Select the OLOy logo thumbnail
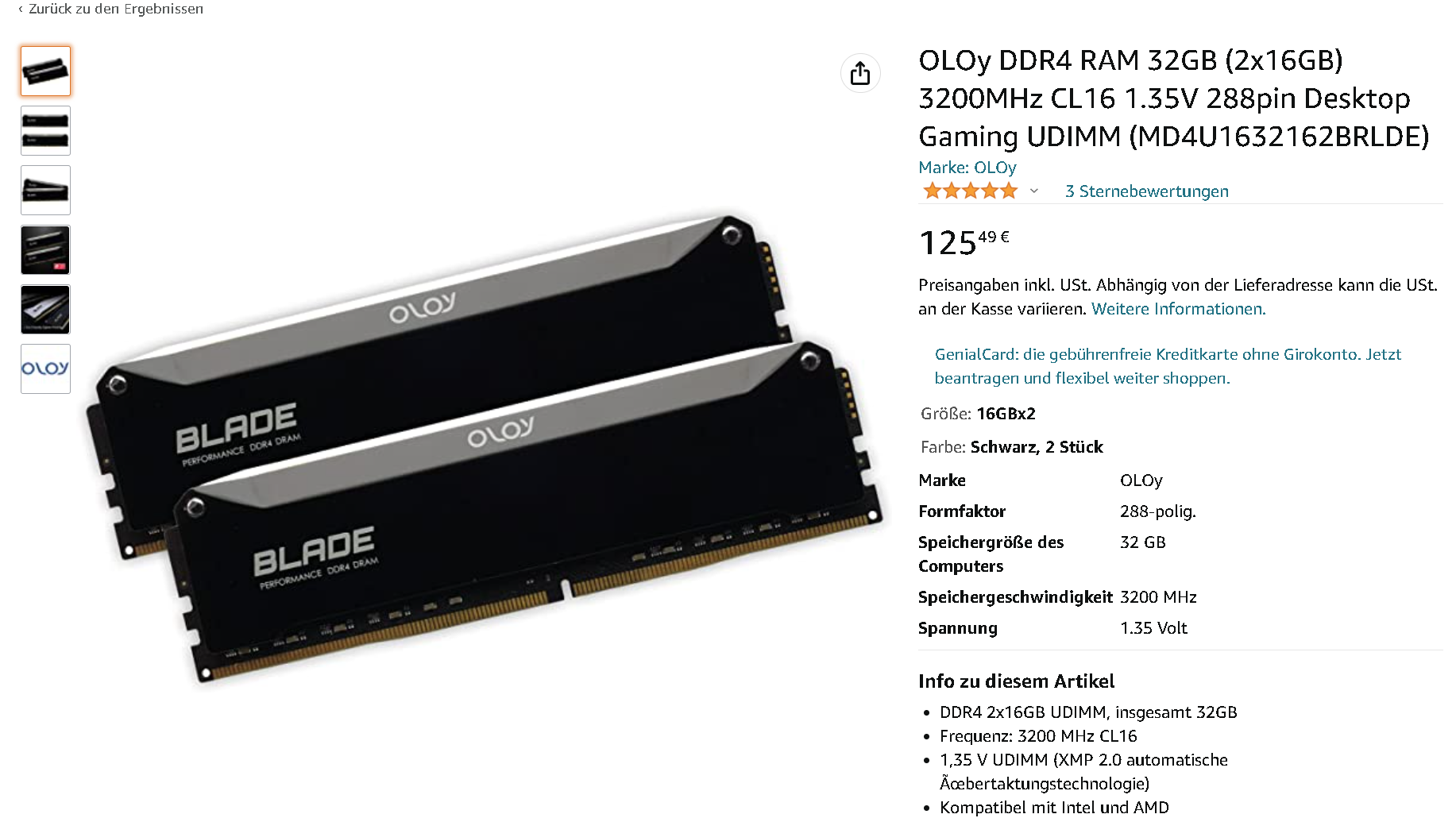The width and height of the screenshot is (1456, 818). [x=45, y=368]
